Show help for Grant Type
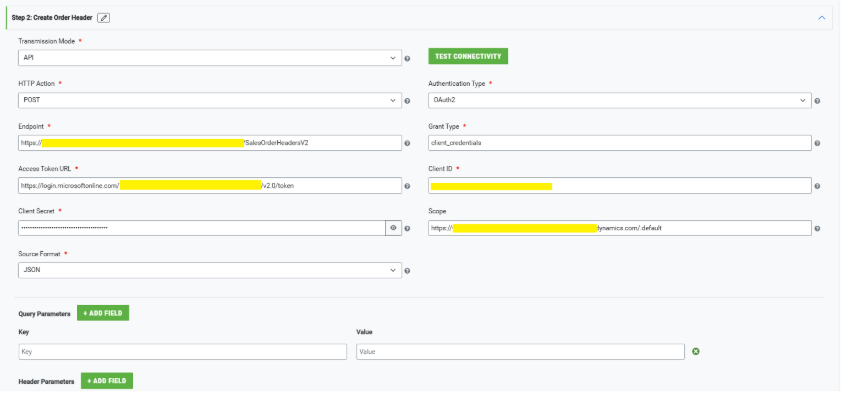This screenshot has width=843, height=394. [817, 144]
